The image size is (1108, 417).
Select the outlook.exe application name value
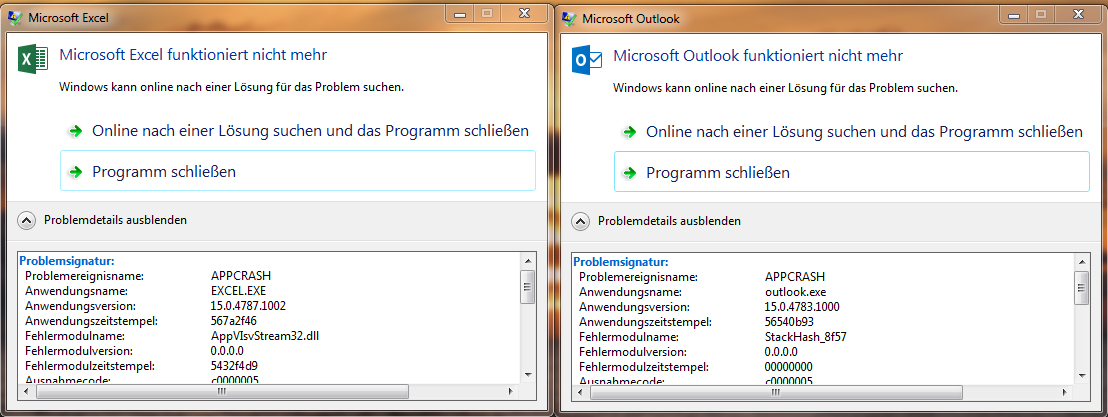point(795,291)
